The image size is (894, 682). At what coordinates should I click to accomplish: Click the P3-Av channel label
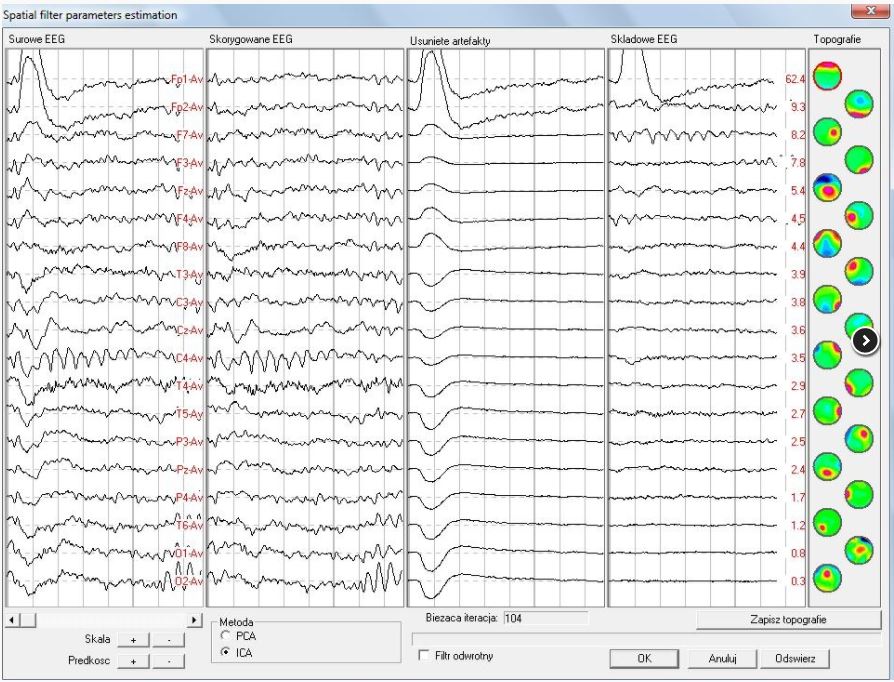click(189, 442)
